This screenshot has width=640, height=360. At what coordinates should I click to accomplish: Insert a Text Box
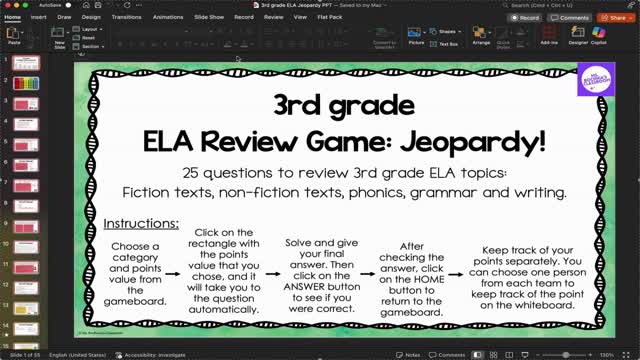point(444,44)
